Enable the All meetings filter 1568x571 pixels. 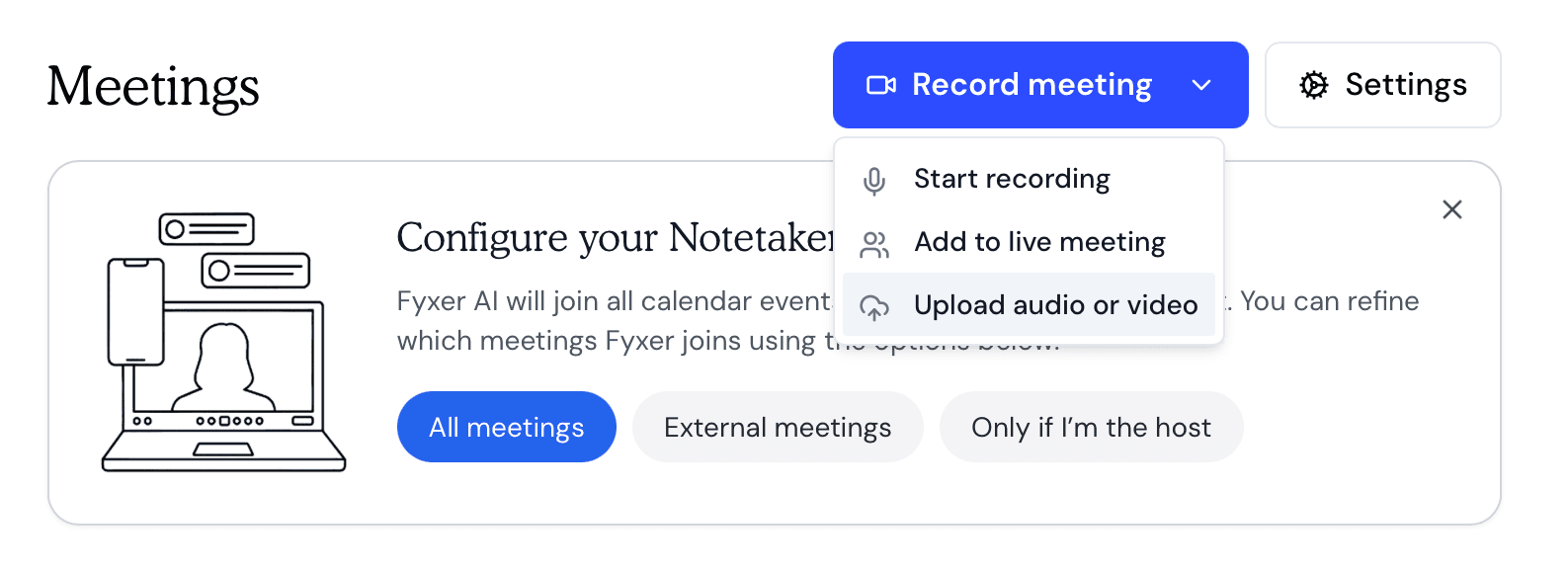tap(506, 427)
